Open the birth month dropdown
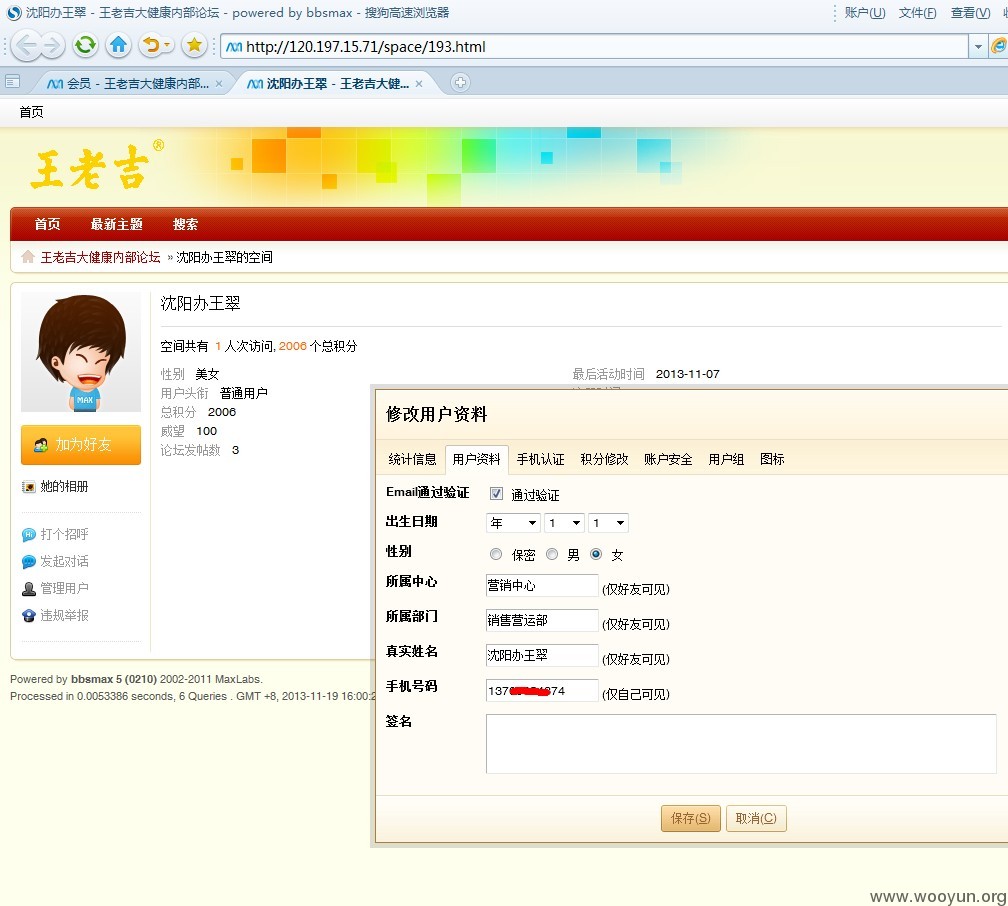The width and height of the screenshot is (1008, 906). pyautogui.click(x=564, y=523)
